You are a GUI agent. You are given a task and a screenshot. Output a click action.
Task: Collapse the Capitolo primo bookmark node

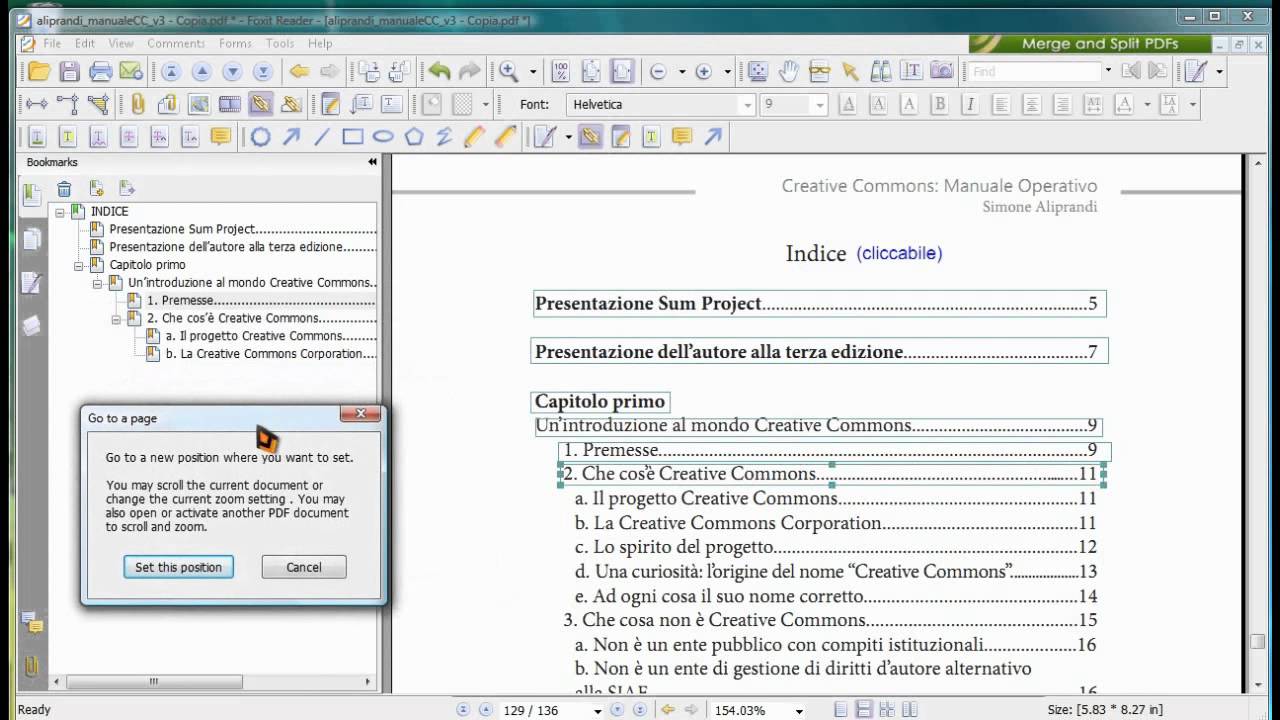(79, 265)
